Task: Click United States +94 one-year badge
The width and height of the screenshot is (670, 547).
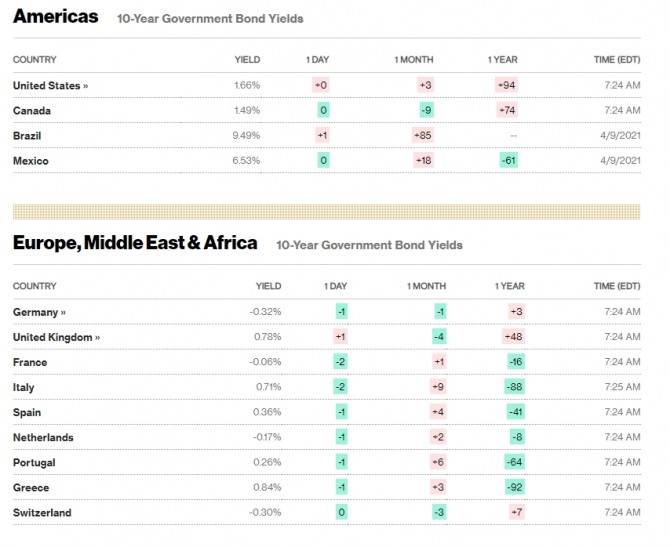Action: pyautogui.click(x=506, y=86)
